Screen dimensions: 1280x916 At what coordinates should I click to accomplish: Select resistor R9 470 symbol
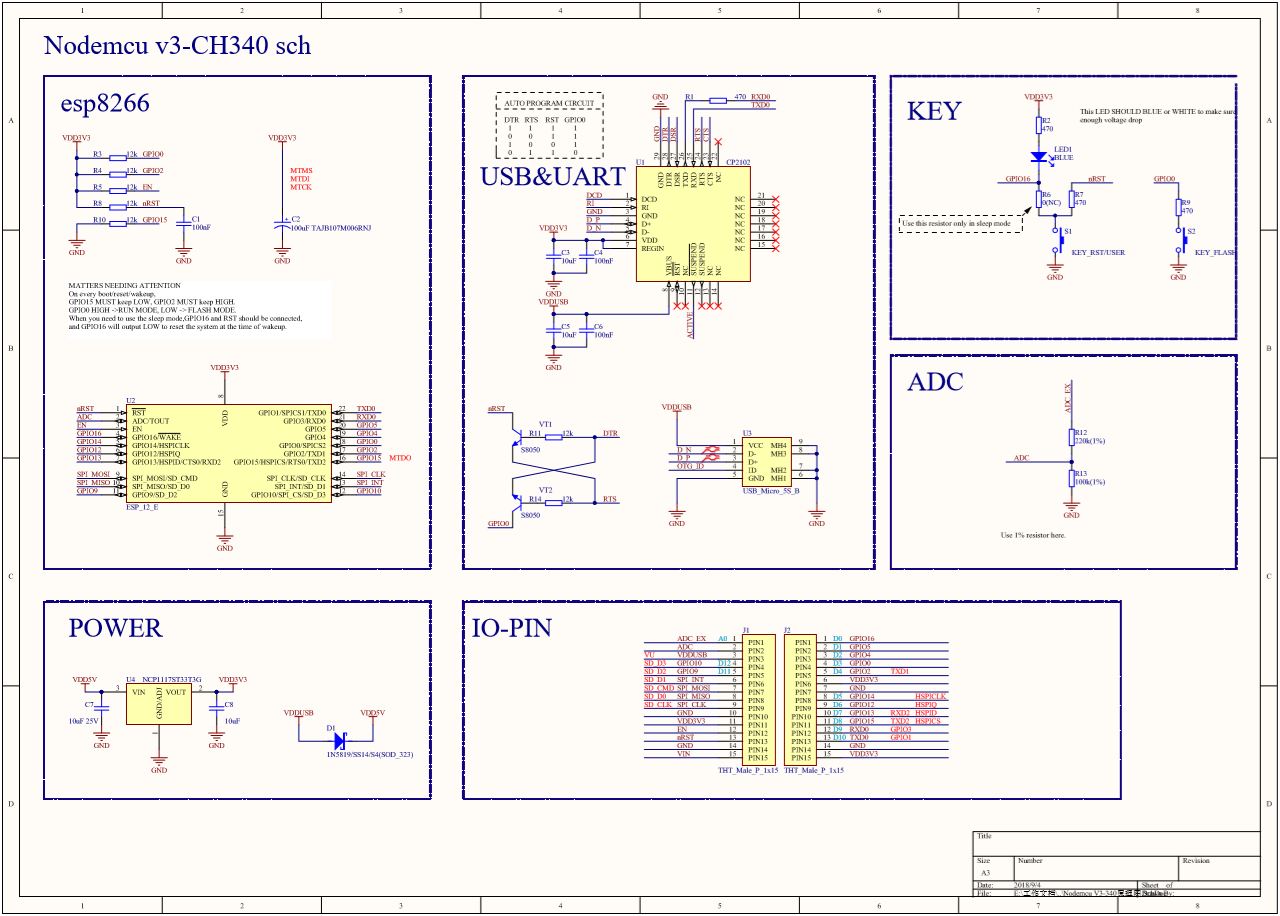click(x=1179, y=207)
